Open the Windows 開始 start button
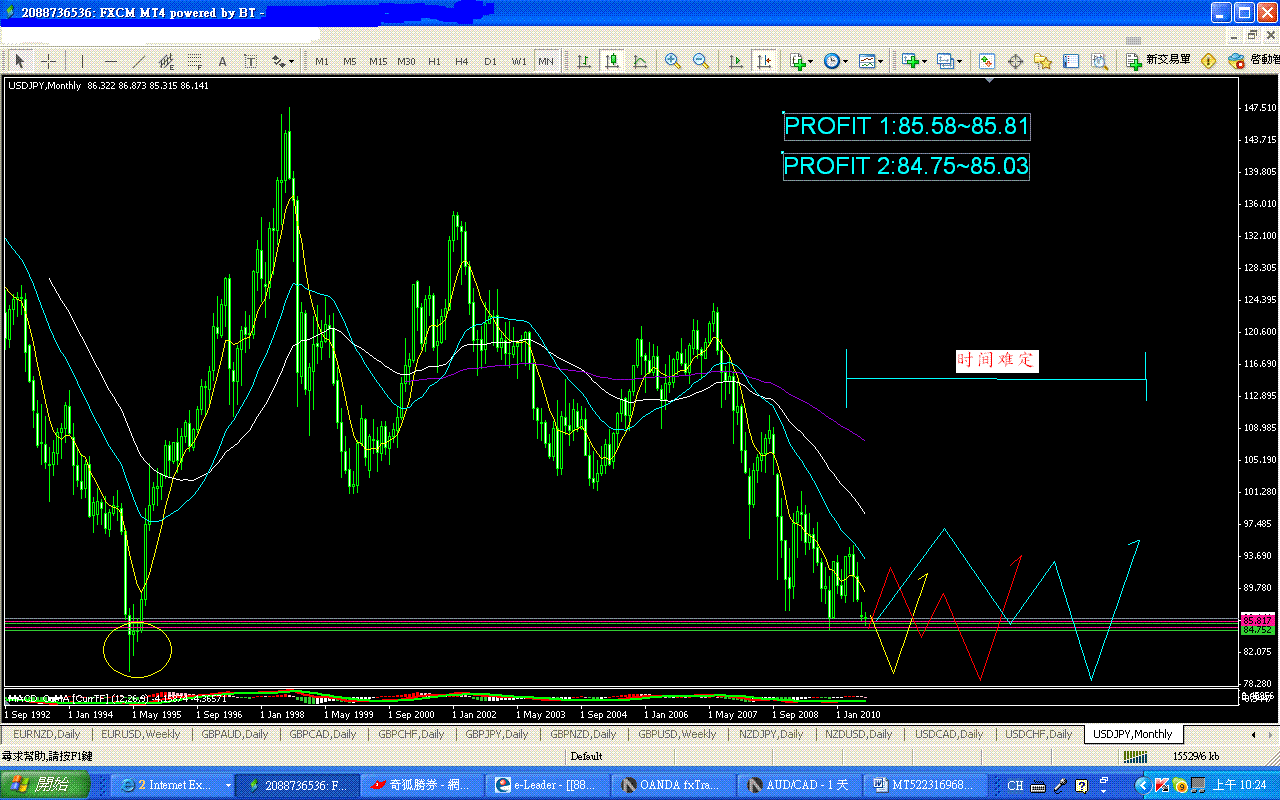This screenshot has height=800, width=1280. tap(46, 785)
